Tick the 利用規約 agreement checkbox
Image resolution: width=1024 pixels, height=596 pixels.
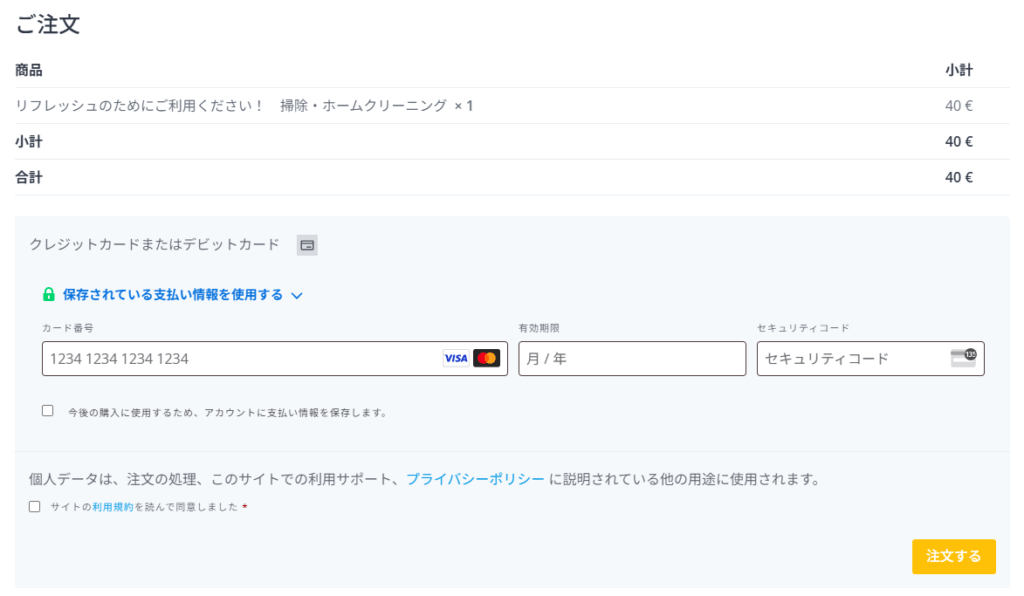pyautogui.click(x=35, y=507)
